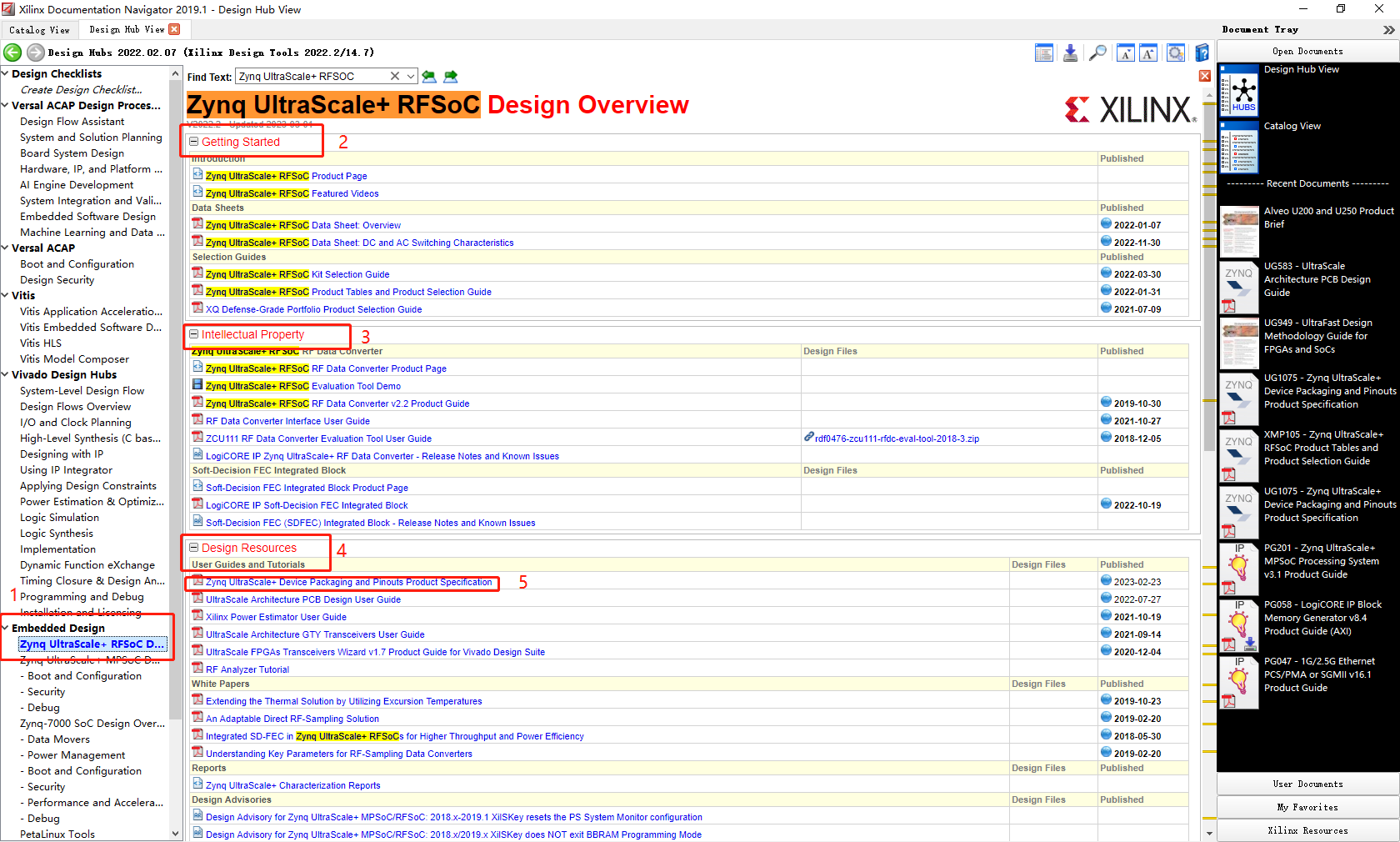Click globe icon next to 2022-01-07 date
The height and width of the screenshot is (842, 1400).
click(1106, 224)
